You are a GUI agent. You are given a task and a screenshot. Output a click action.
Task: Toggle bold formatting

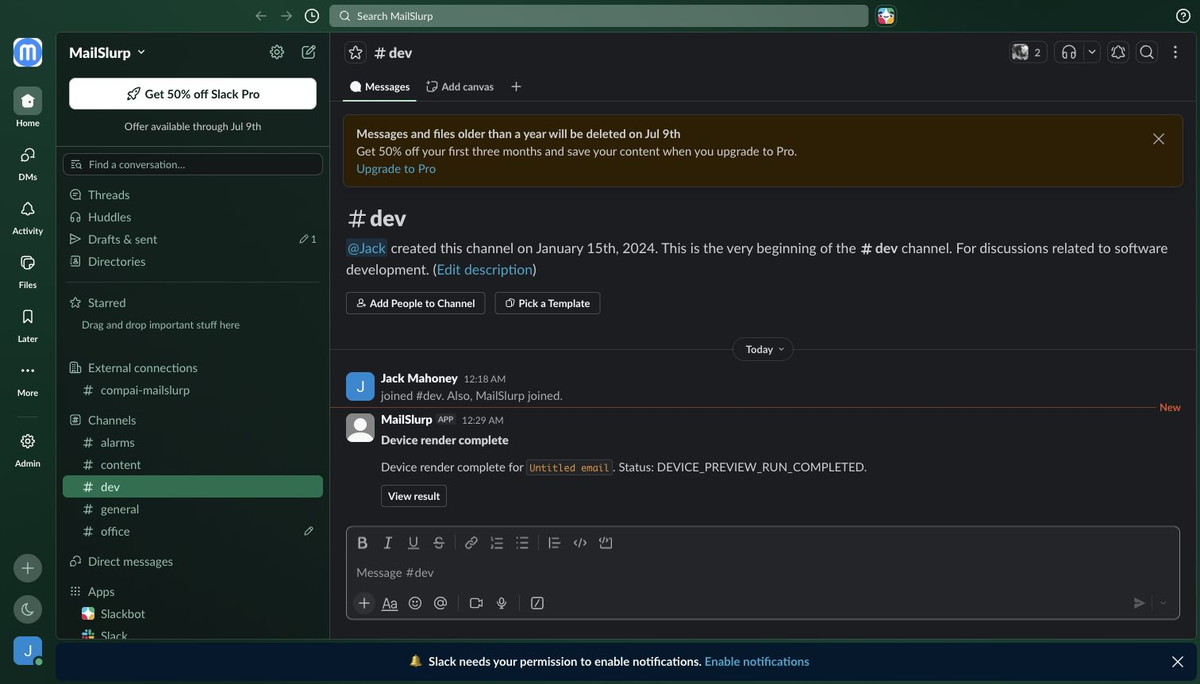(x=362, y=543)
